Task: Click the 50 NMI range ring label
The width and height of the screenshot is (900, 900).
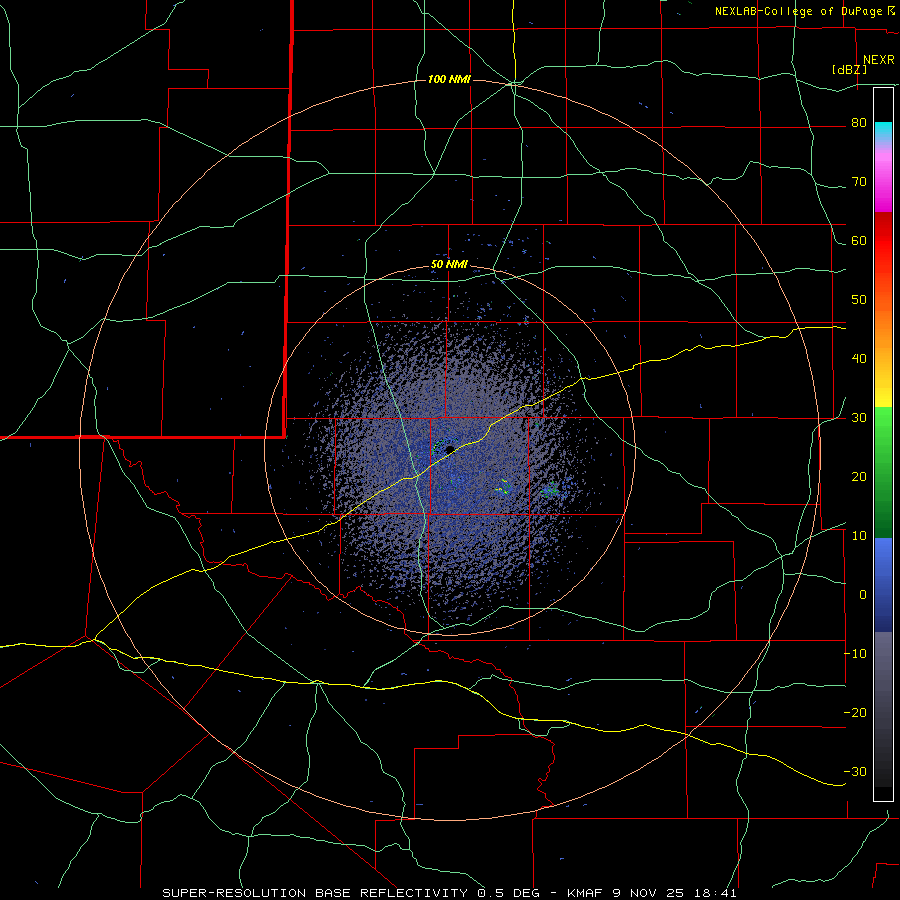Action: (x=449, y=265)
